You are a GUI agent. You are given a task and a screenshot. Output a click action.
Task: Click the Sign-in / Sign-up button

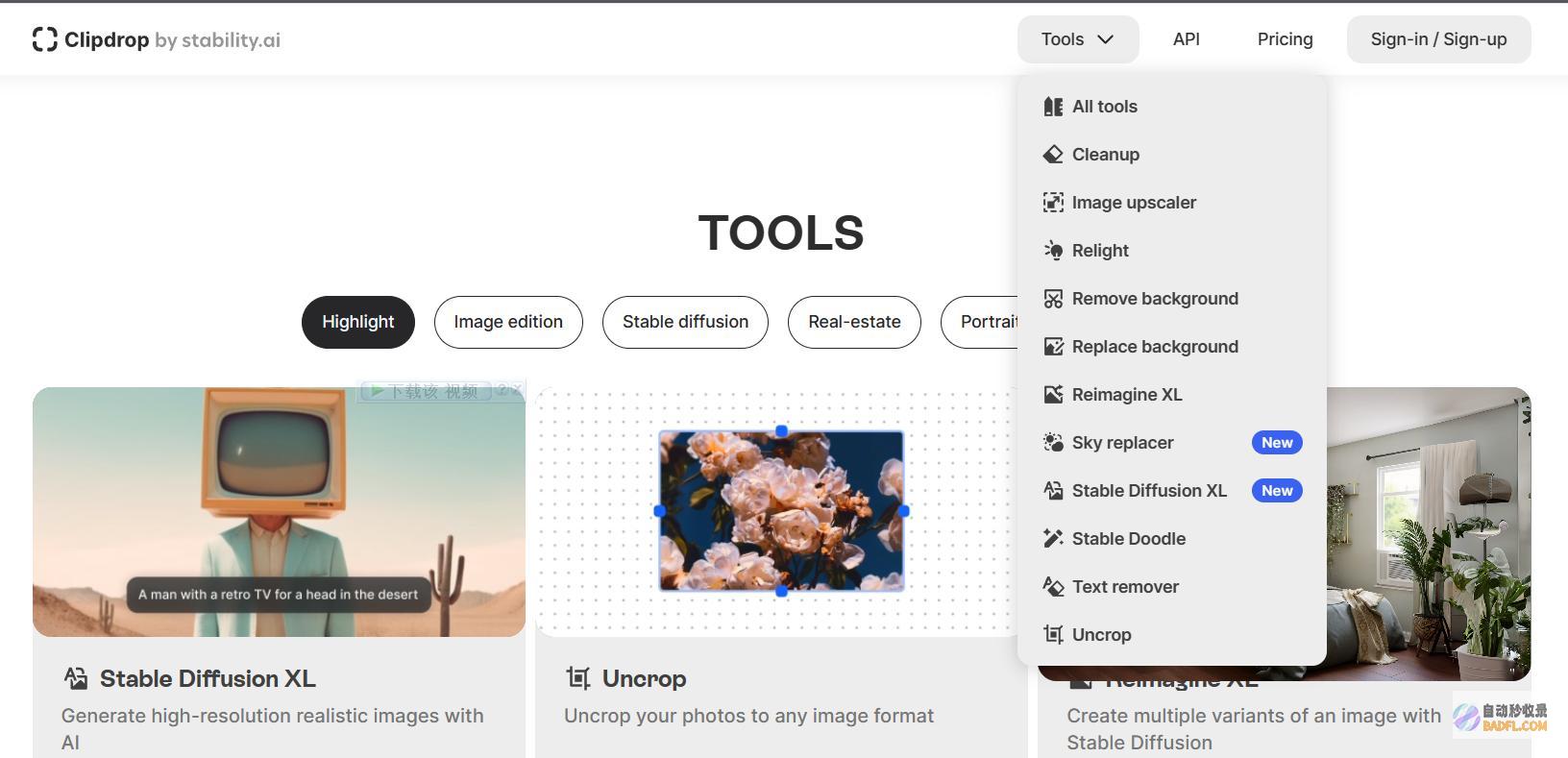pyautogui.click(x=1438, y=39)
